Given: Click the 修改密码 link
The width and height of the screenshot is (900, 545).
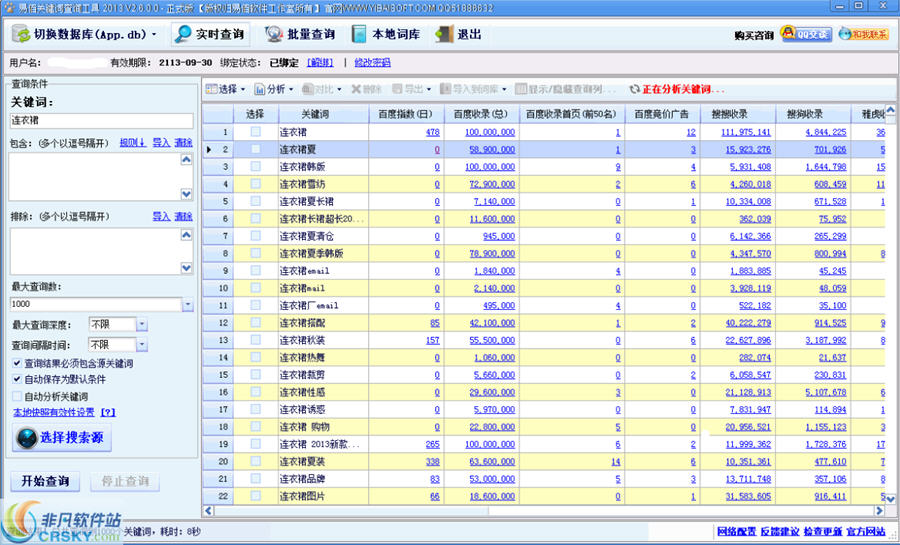Looking at the screenshot, I should pyautogui.click(x=372, y=63).
